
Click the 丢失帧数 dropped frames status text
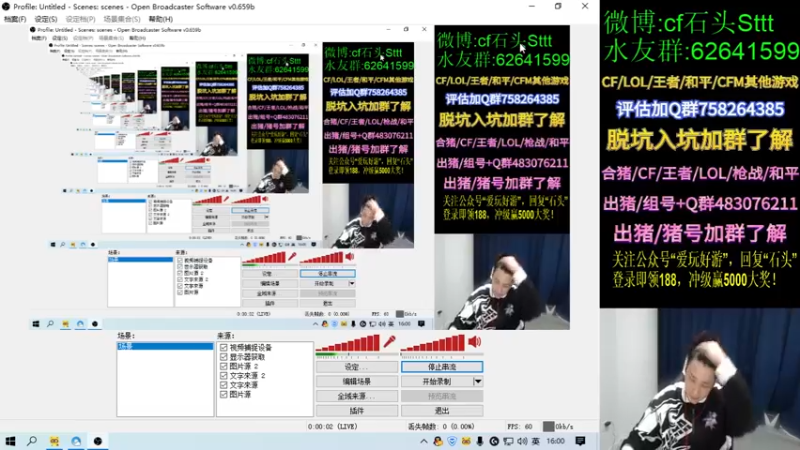point(442,427)
